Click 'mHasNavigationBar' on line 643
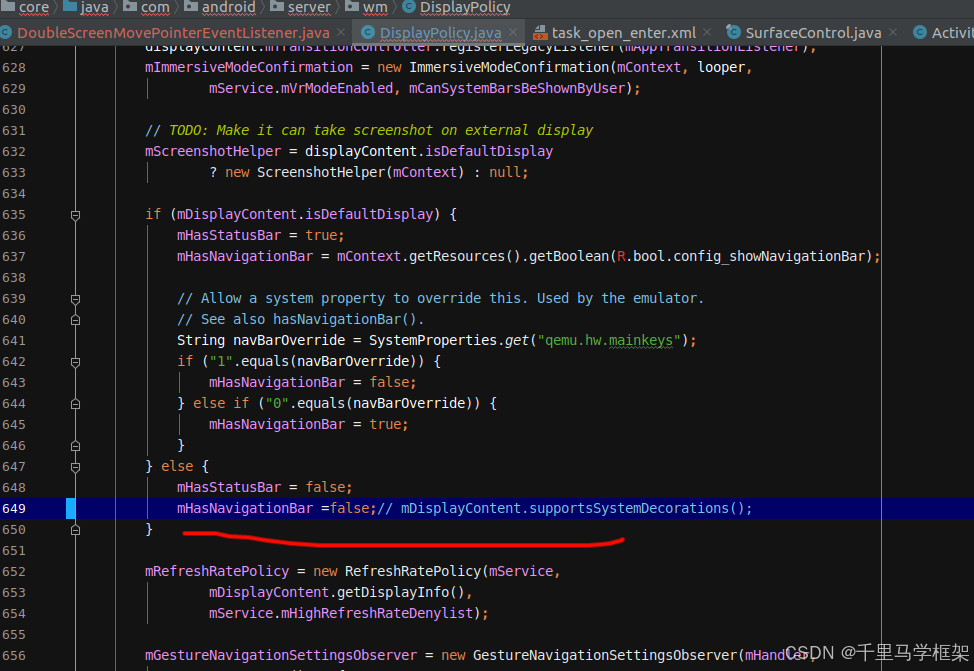 277,382
